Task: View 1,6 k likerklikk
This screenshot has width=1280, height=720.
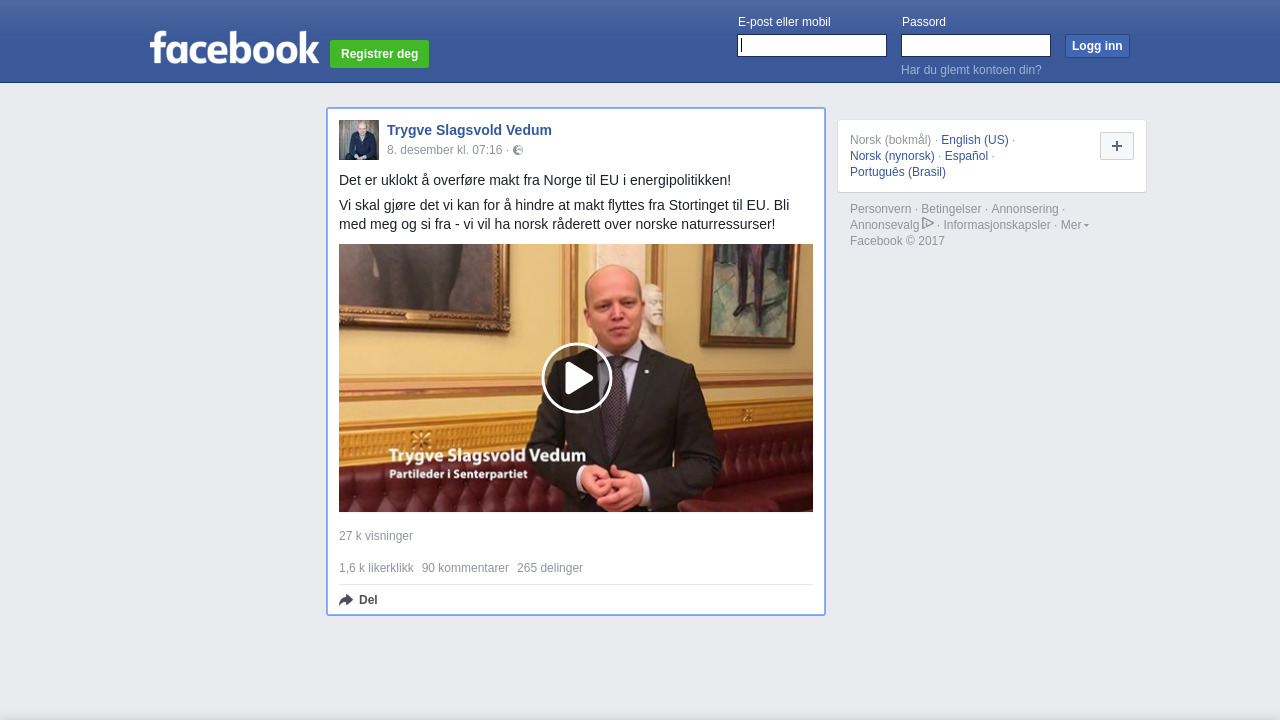Action: (x=376, y=568)
